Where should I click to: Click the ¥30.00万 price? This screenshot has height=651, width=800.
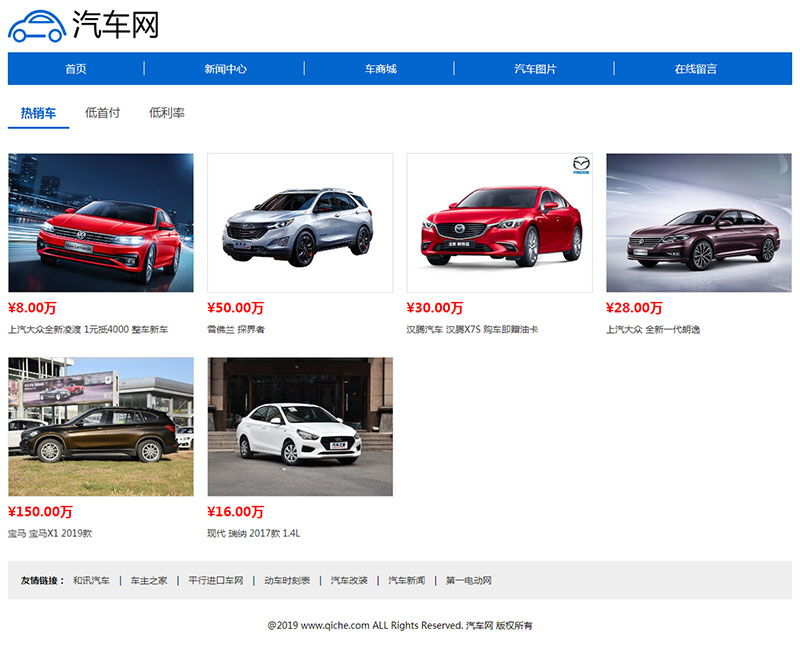coord(435,308)
